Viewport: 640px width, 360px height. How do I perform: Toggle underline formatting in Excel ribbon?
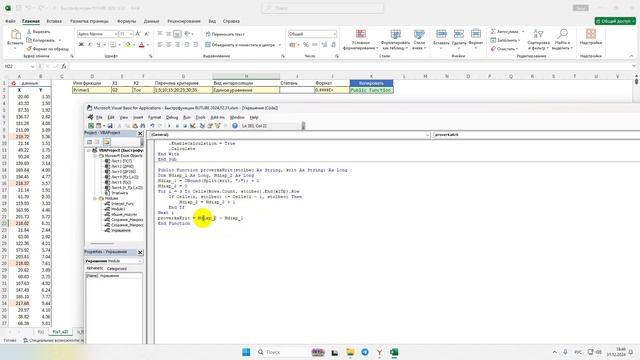pyautogui.click(x=98, y=44)
